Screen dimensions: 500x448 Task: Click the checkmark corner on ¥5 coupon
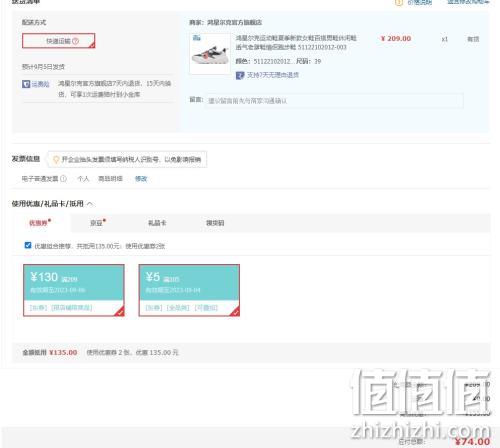[235, 312]
